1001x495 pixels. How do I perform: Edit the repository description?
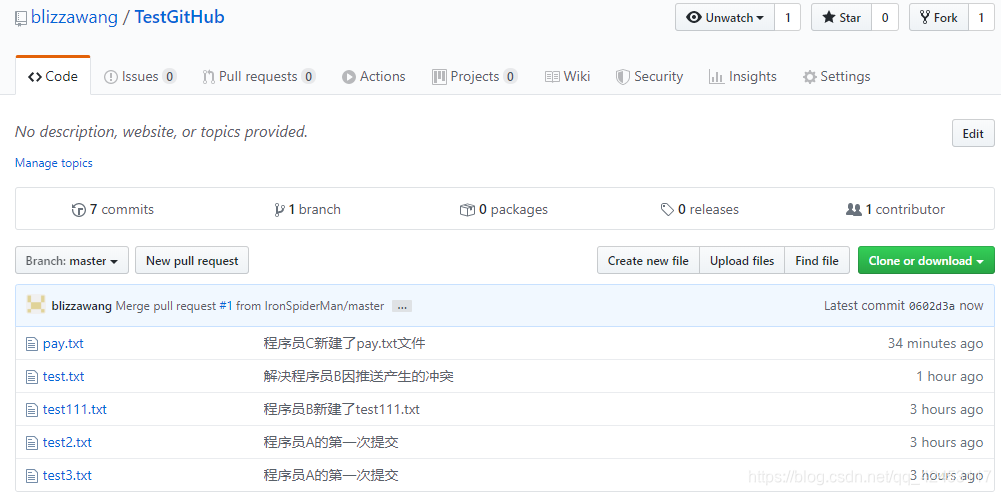click(973, 133)
